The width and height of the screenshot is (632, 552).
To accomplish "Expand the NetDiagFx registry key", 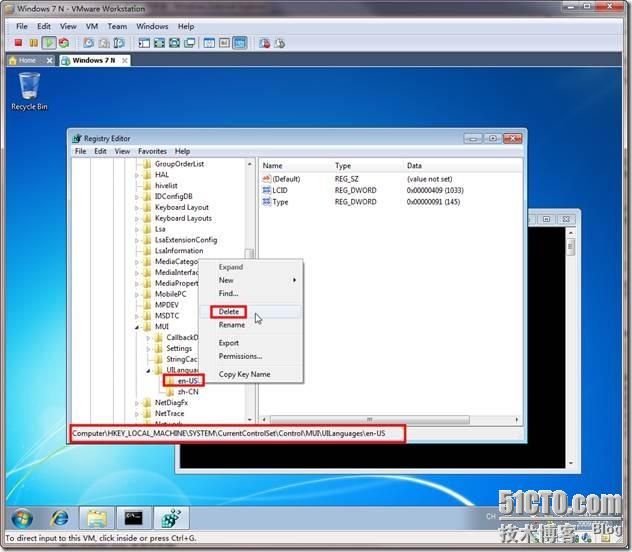I will click(137, 403).
